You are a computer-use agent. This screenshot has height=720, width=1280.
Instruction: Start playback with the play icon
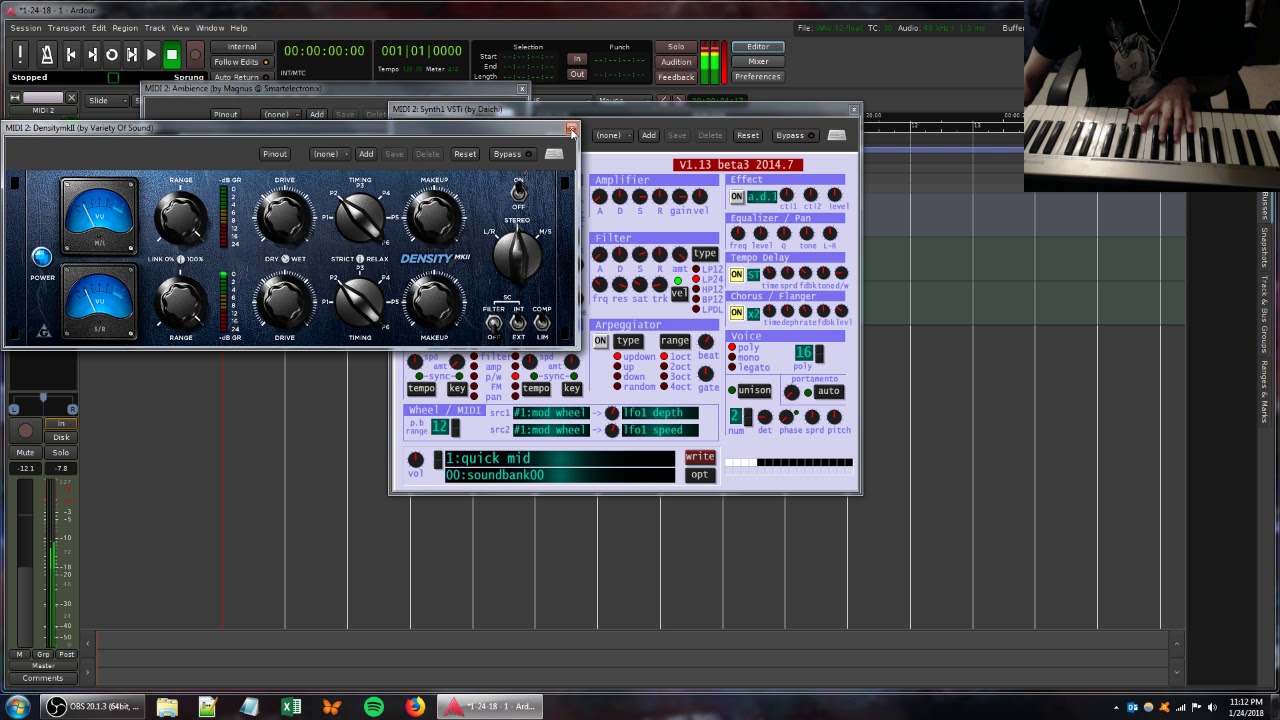[x=151, y=55]
